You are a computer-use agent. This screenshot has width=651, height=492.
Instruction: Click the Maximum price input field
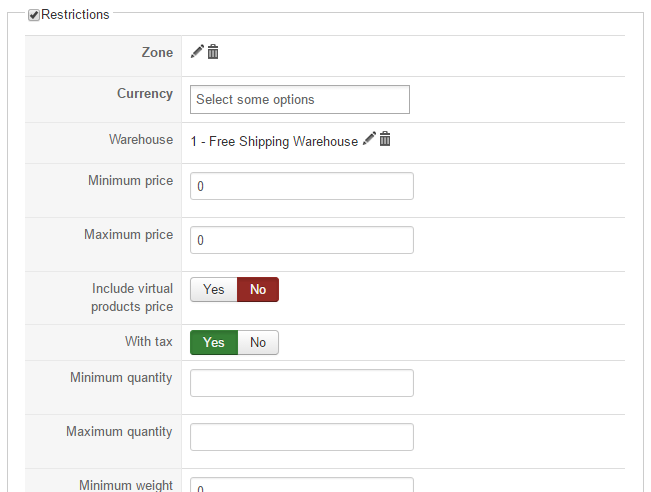301,240
